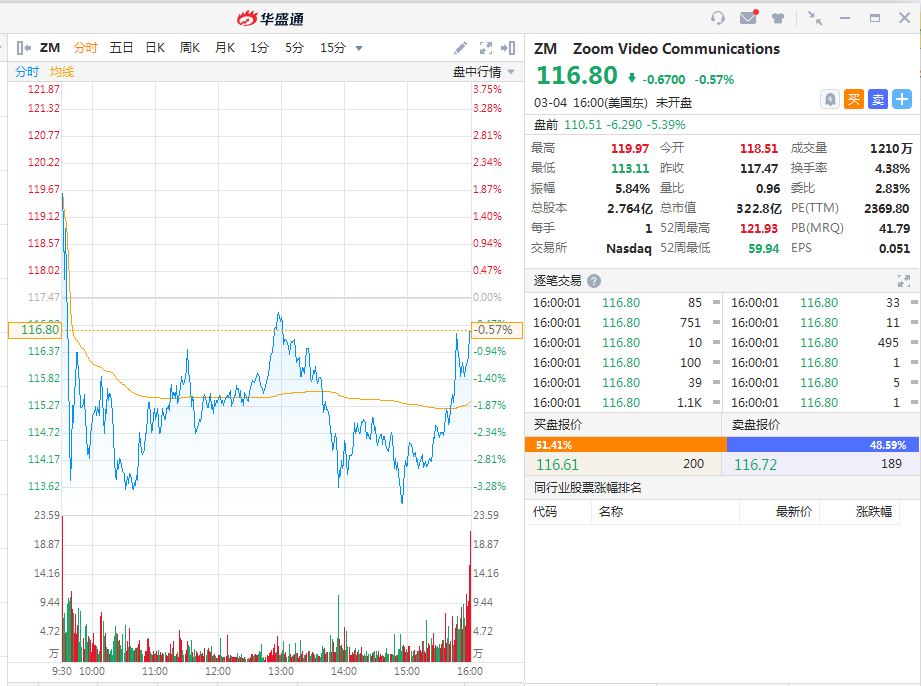921x686 pixels.
Task: Open help icon next to 逐笔交易
Action: [594, 281]
